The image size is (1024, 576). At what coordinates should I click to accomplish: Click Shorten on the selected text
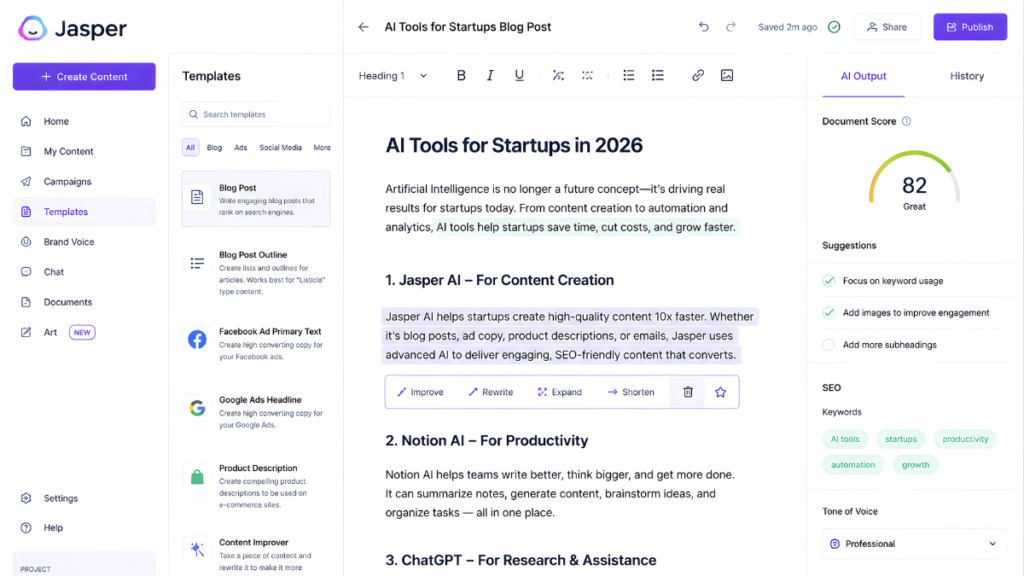(x=631, y=392)
